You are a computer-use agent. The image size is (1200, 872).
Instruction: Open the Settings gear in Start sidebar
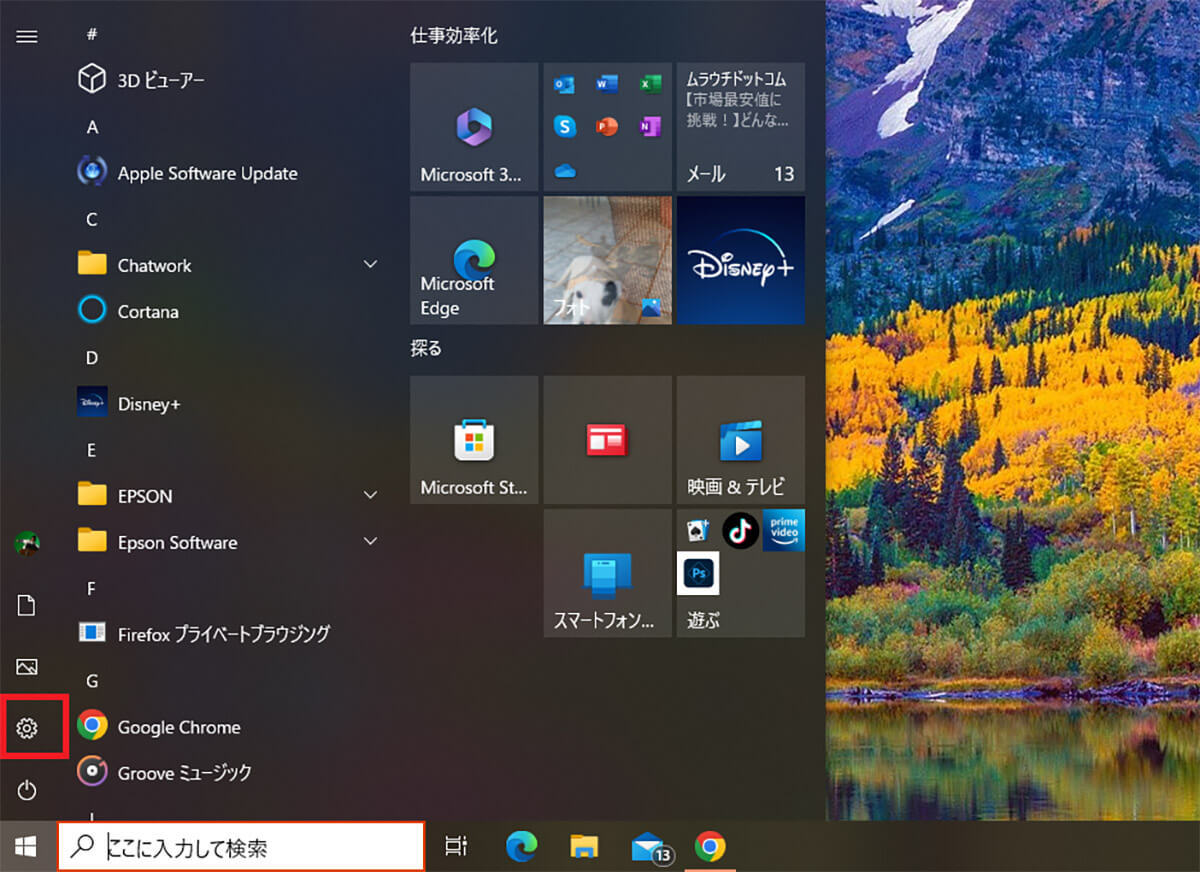click(27, 728)
